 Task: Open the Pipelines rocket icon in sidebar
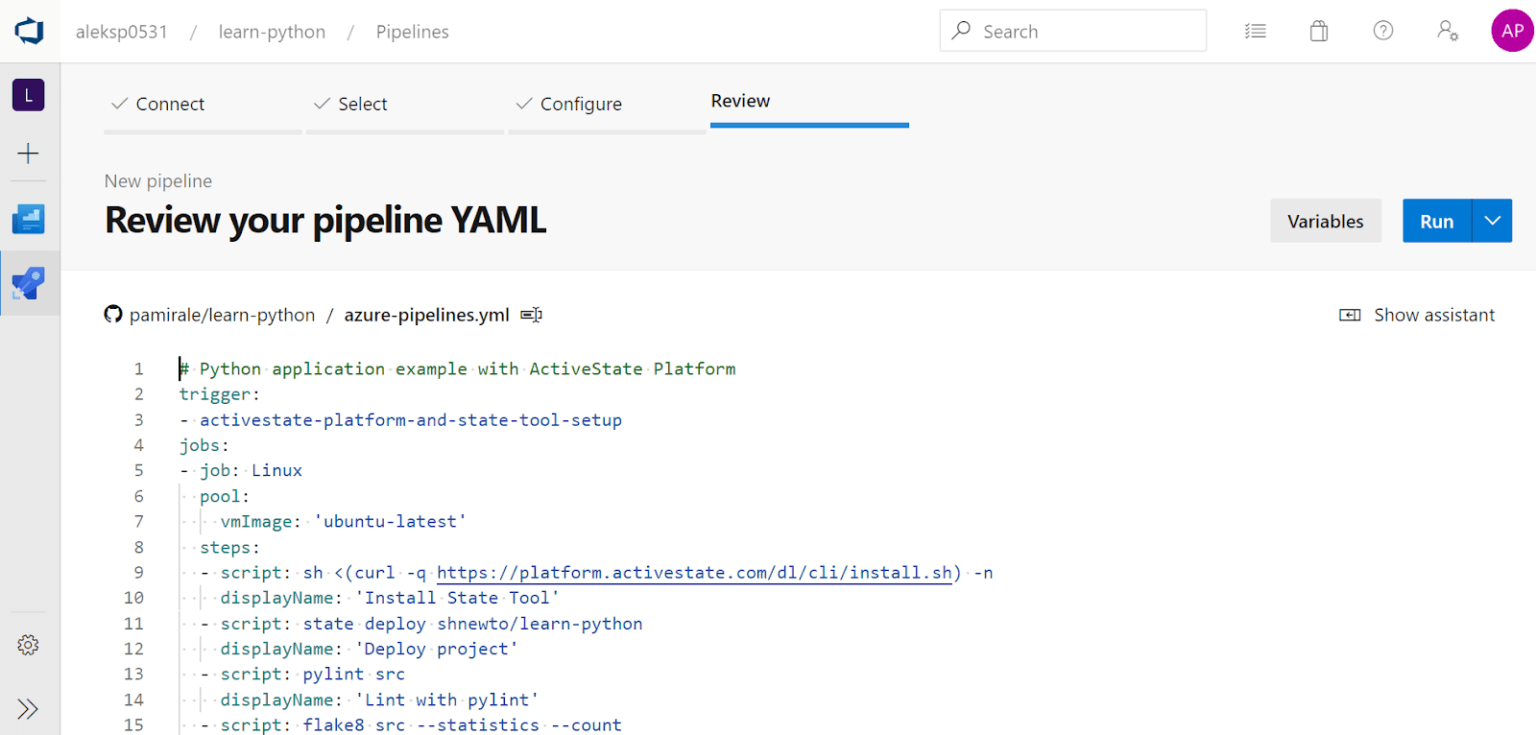29,283
